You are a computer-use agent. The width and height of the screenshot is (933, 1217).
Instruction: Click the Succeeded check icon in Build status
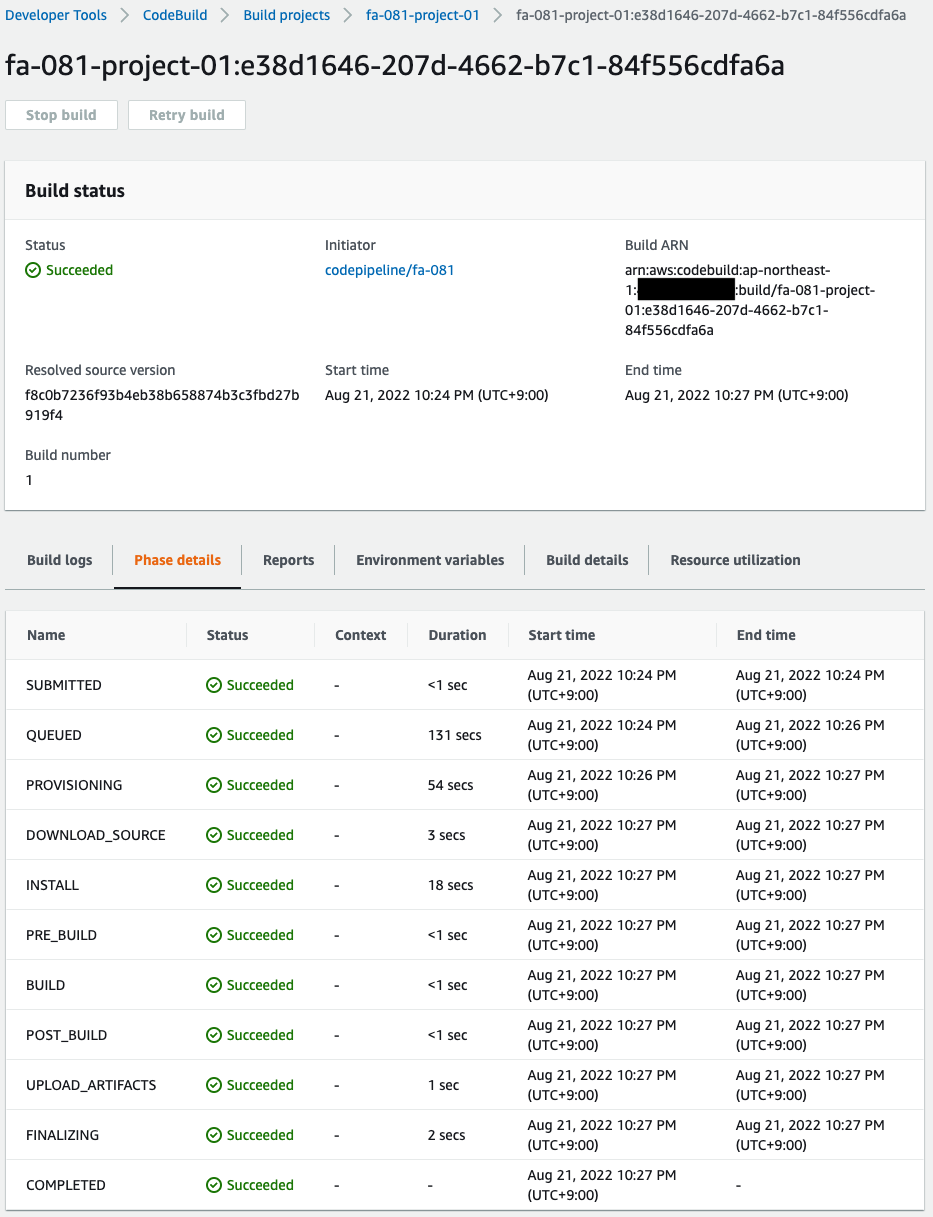(33, 270)
